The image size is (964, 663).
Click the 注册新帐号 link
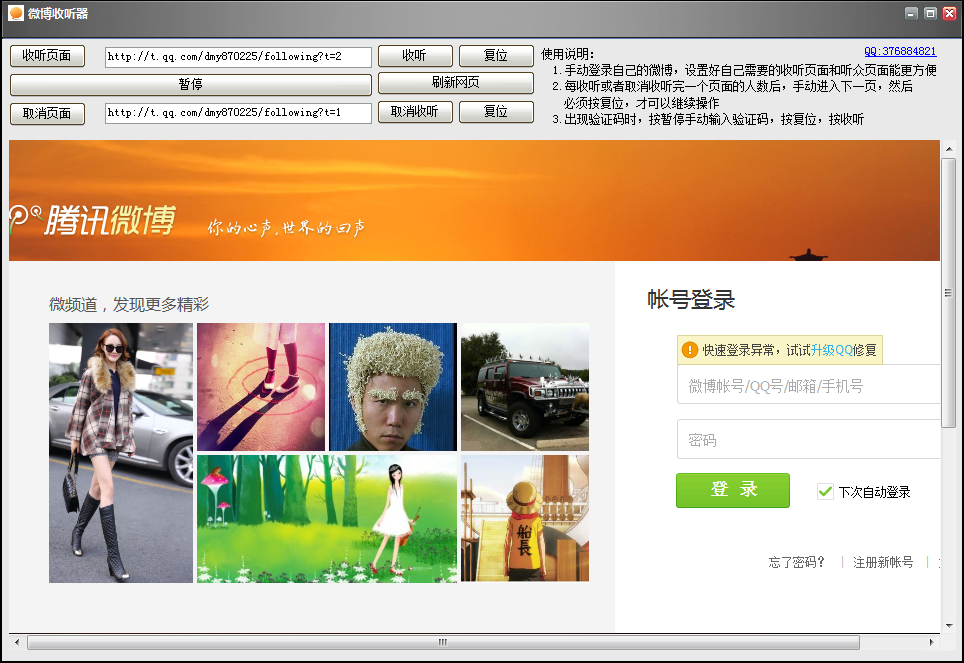point(883,562)
